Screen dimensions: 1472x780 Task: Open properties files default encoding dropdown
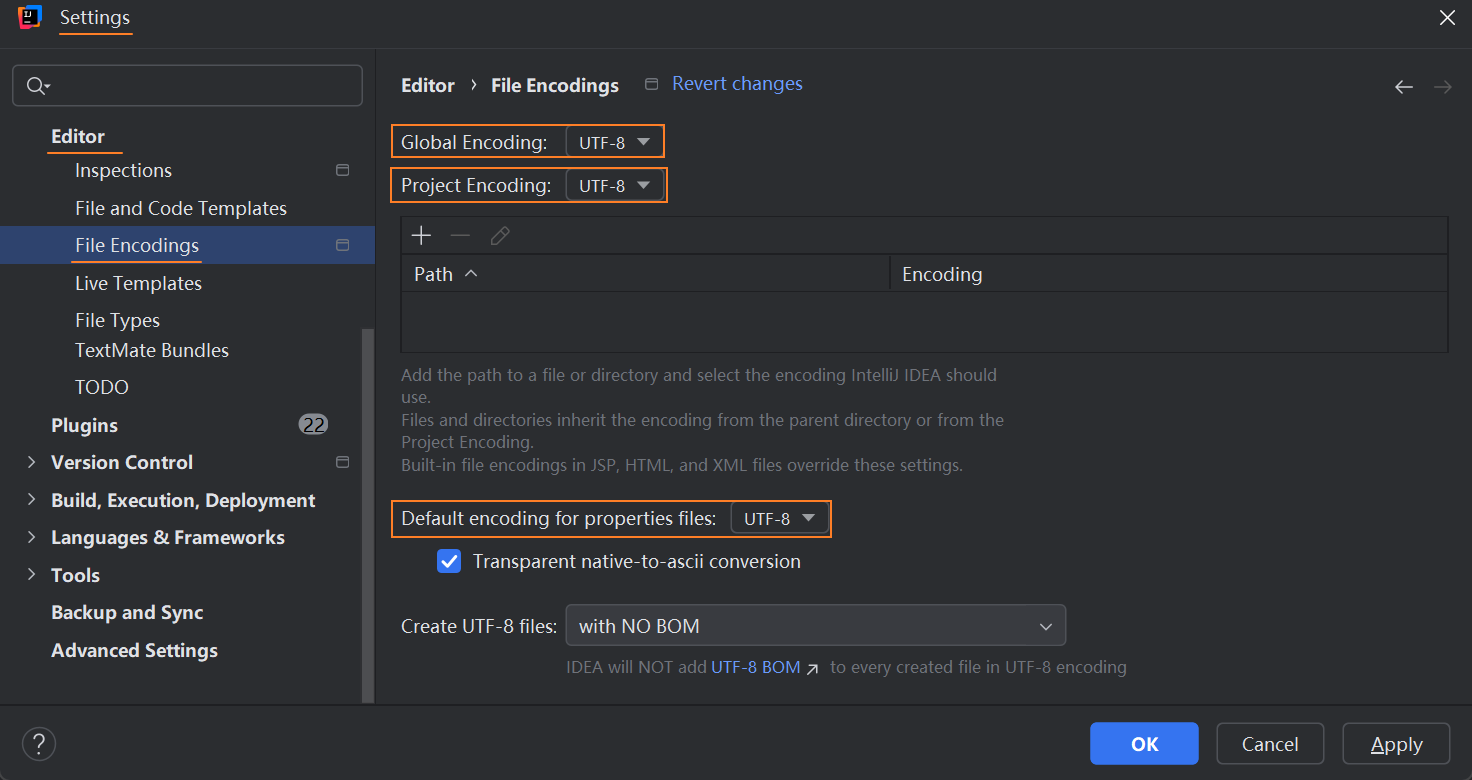coord(779,519)
